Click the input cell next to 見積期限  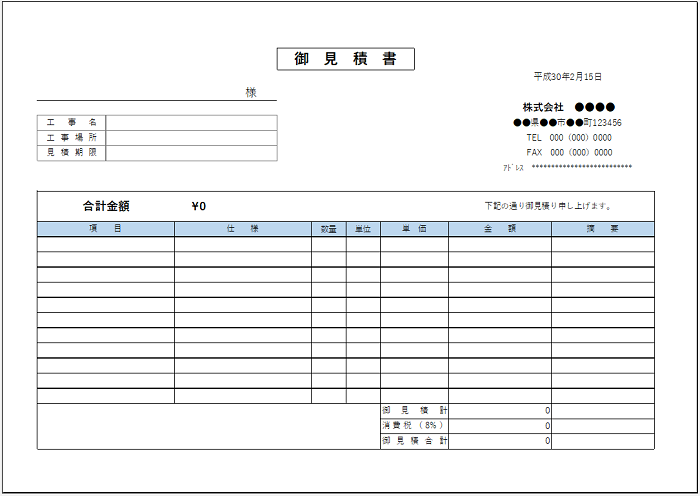coord(190,153)
